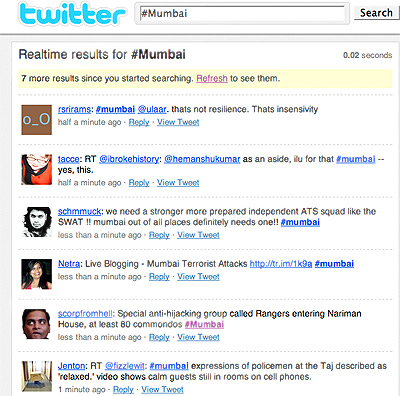Image resolution: width=400 pixels, height=396 pixels.
Task: Open scorpfromhell's avatar image
Action: [x=37, y=324]
